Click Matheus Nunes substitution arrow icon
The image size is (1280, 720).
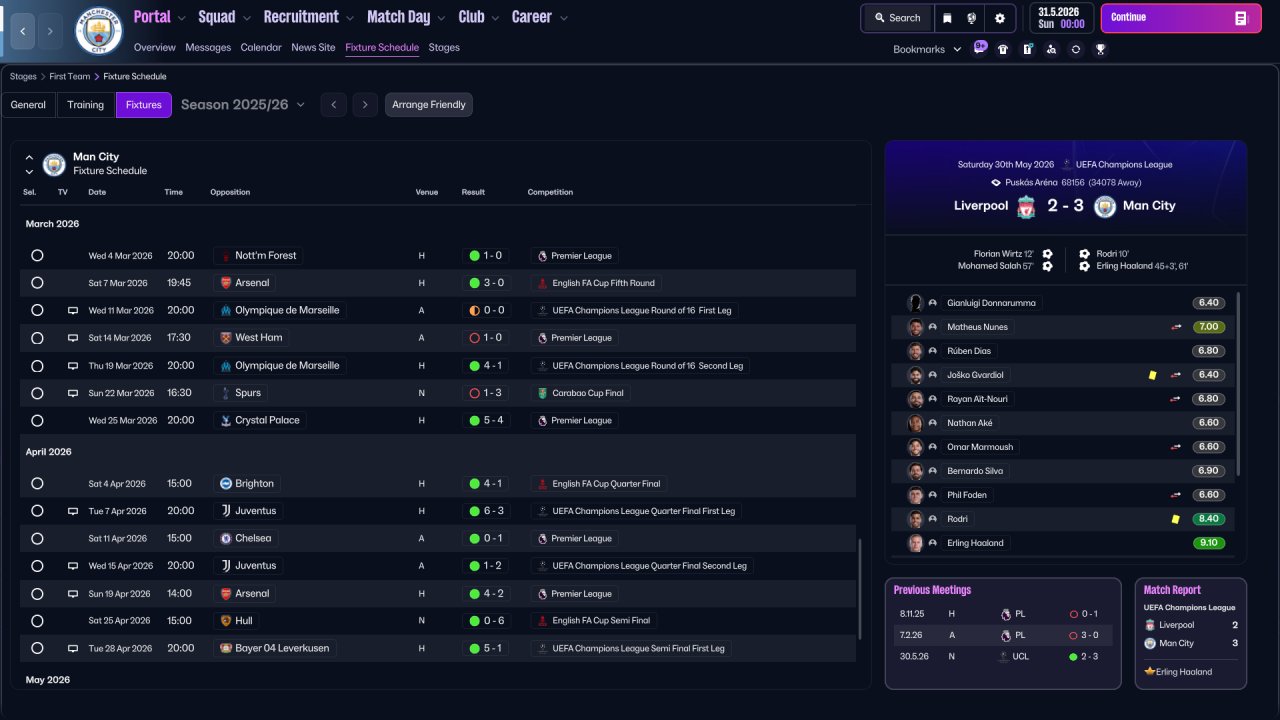[1177, 327]
